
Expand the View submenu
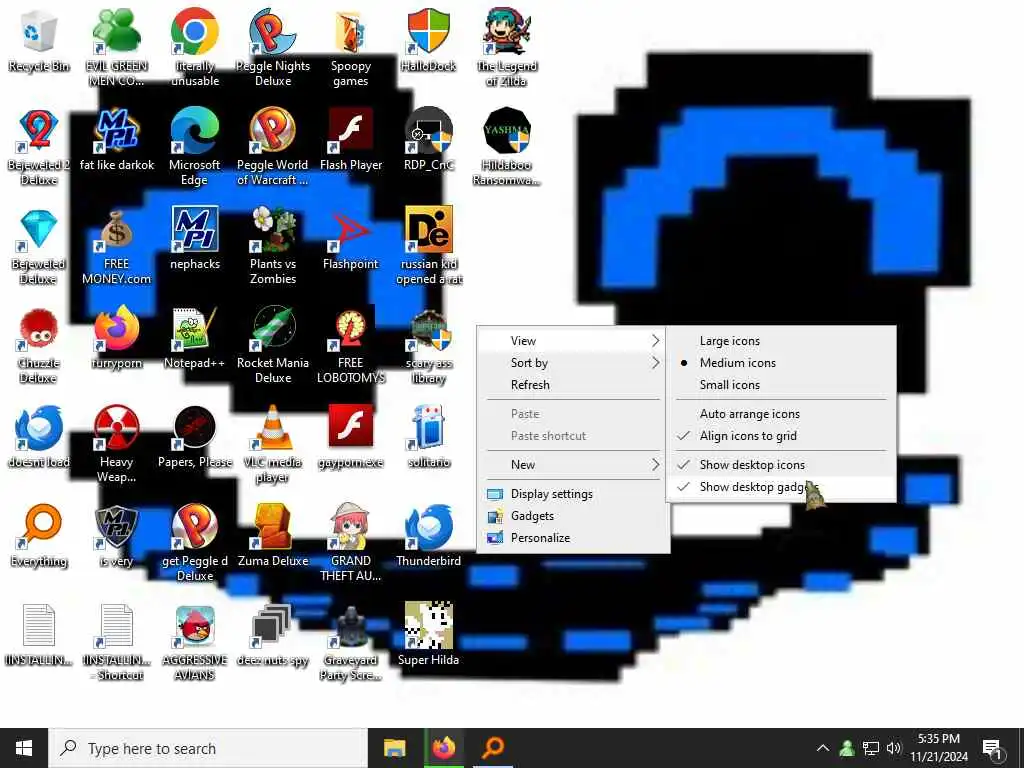[573, 341]
